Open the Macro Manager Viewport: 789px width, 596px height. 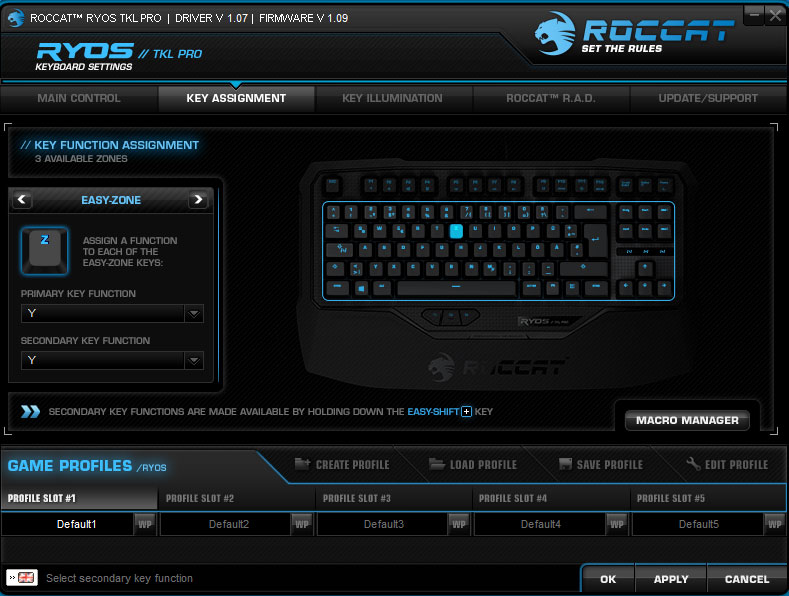coord(687,420)
